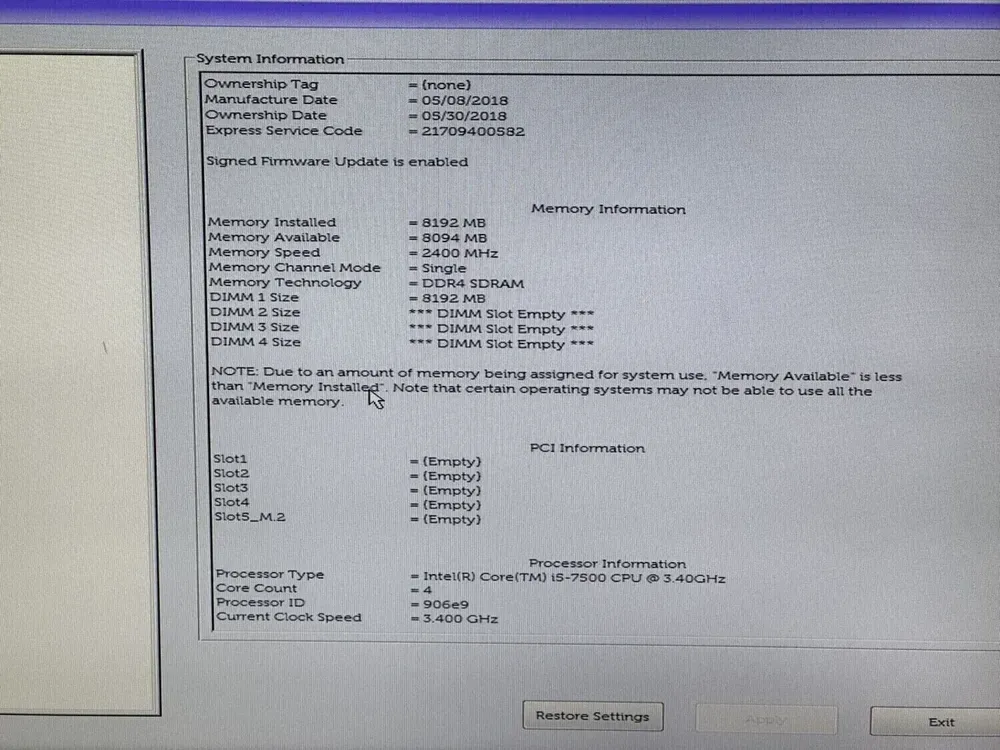This screenshot has height=750, width=1000.
Task: Select the Memory Information heading
Action: (608, 209)
